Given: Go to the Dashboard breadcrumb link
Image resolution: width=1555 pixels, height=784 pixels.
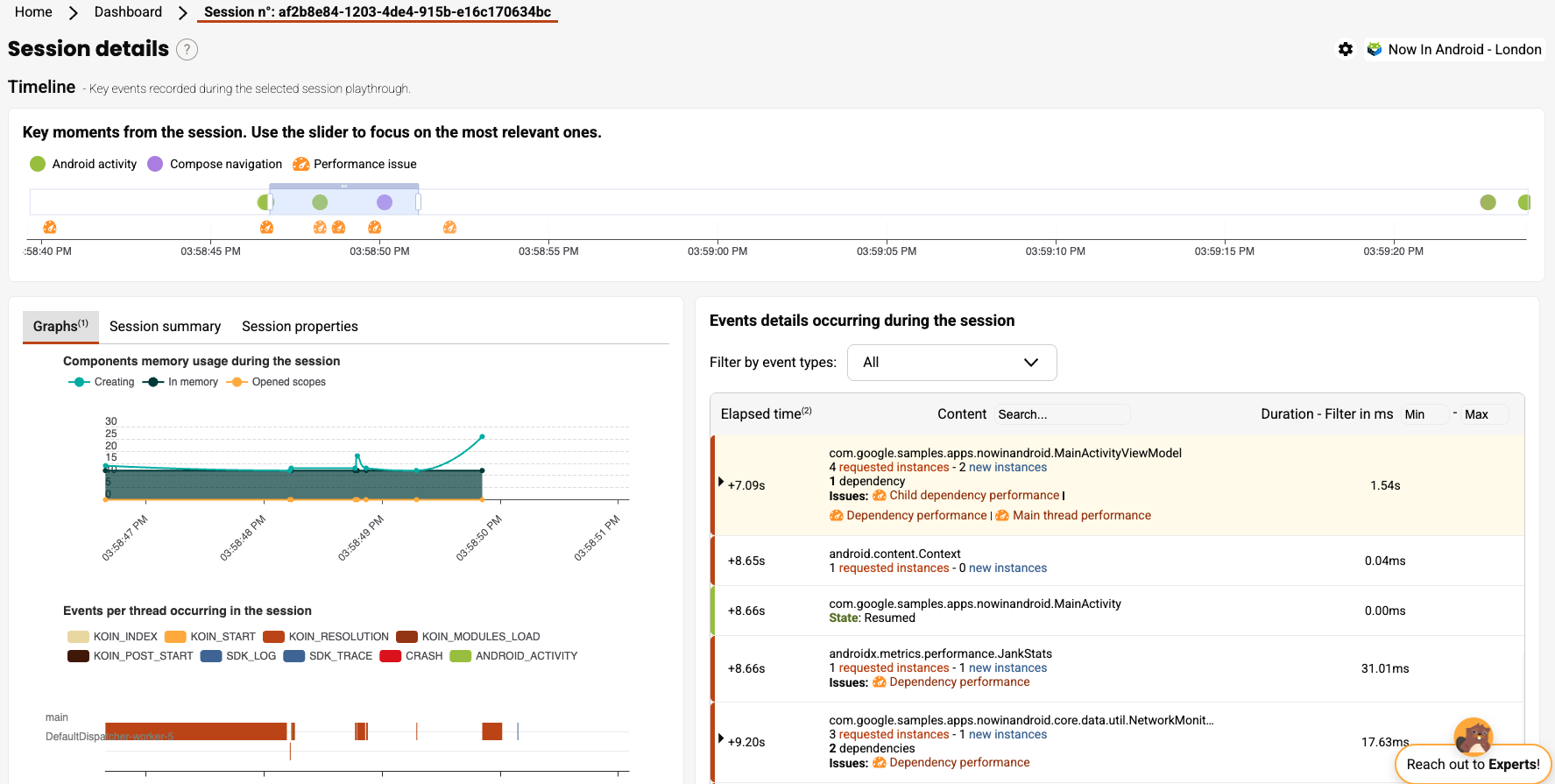Looking at the screenshot, I should point(128,12).
